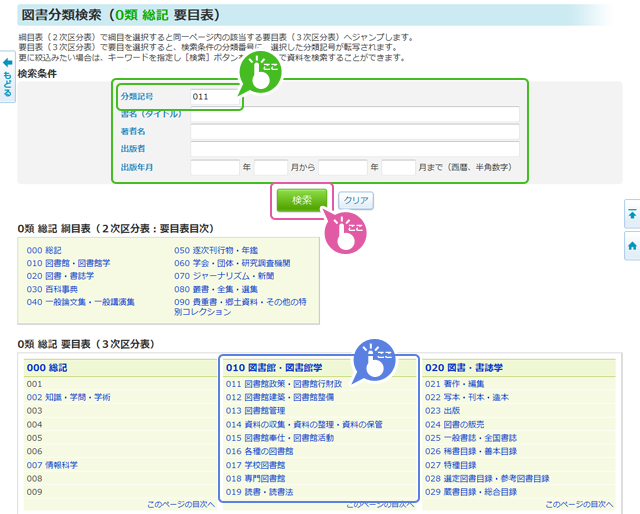Click 028 選定図書目録・参考図書目録 link

click(489, 478)
